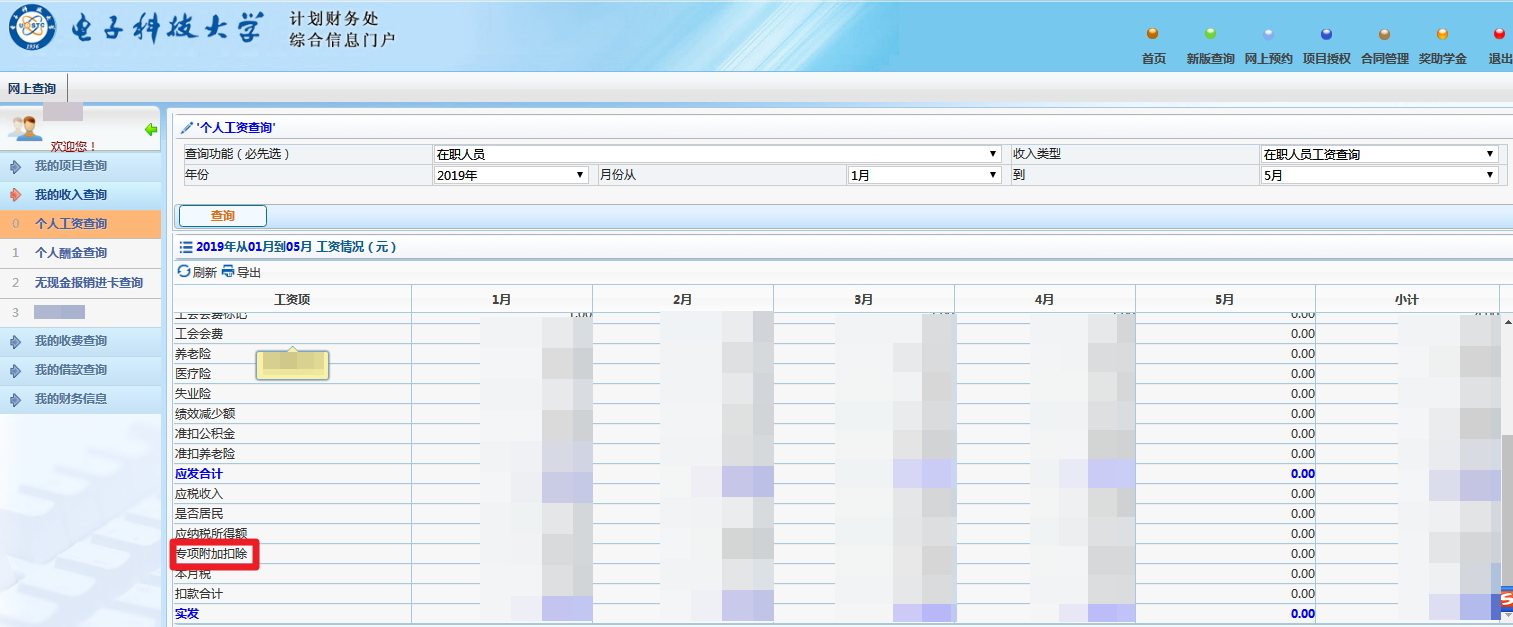Collapse the sidebar with the green arrow

[151, 128]
